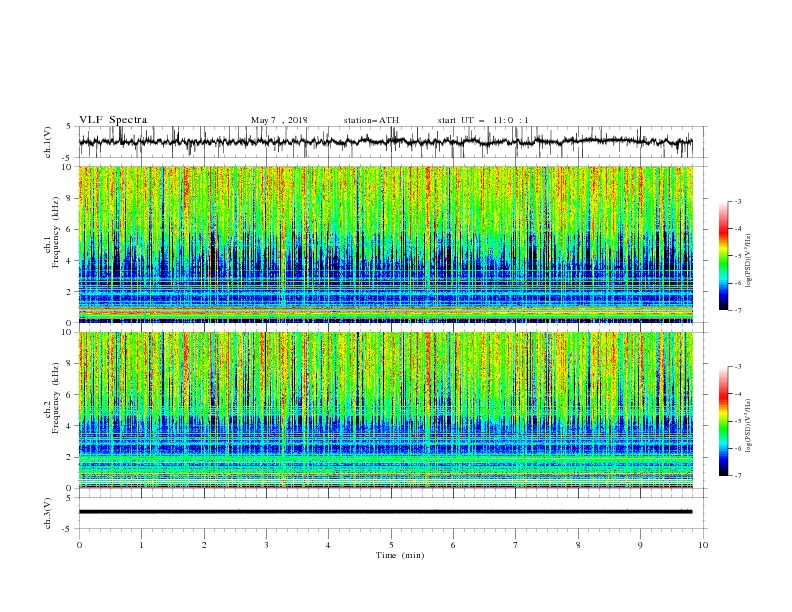Click the ch.3 flat black waveform trace
The width and height of the screenshot is (792, 612).
[385, 512]
